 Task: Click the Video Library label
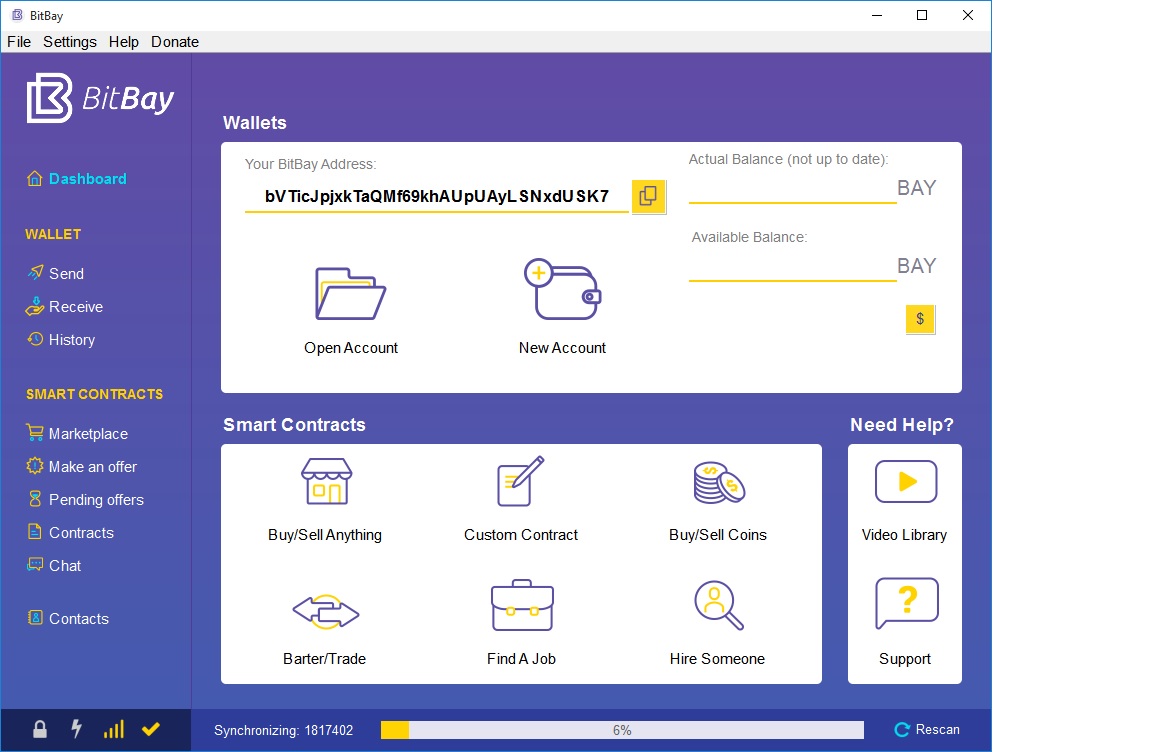904,535
